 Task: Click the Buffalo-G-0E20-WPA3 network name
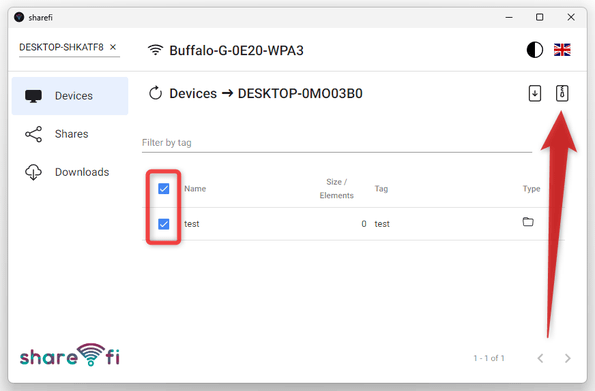(x=236, y=50)
